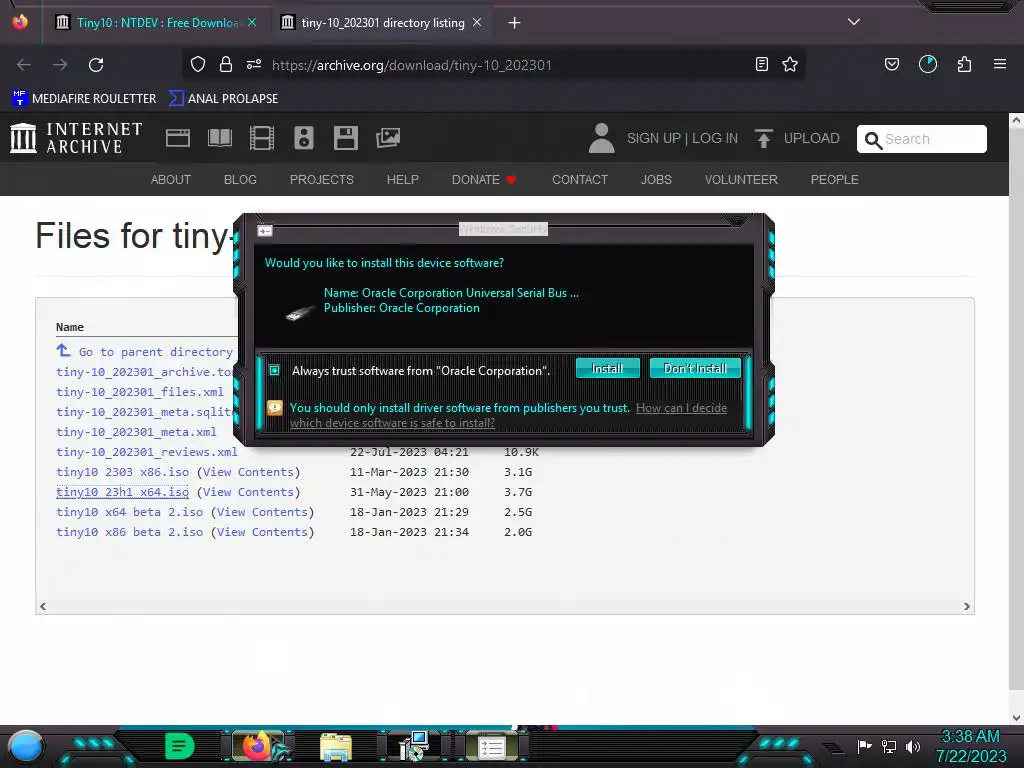Viewport: 1024px width, 768px height.
Task: Click the Start orb on taskbar
Action: coord(26,746)
